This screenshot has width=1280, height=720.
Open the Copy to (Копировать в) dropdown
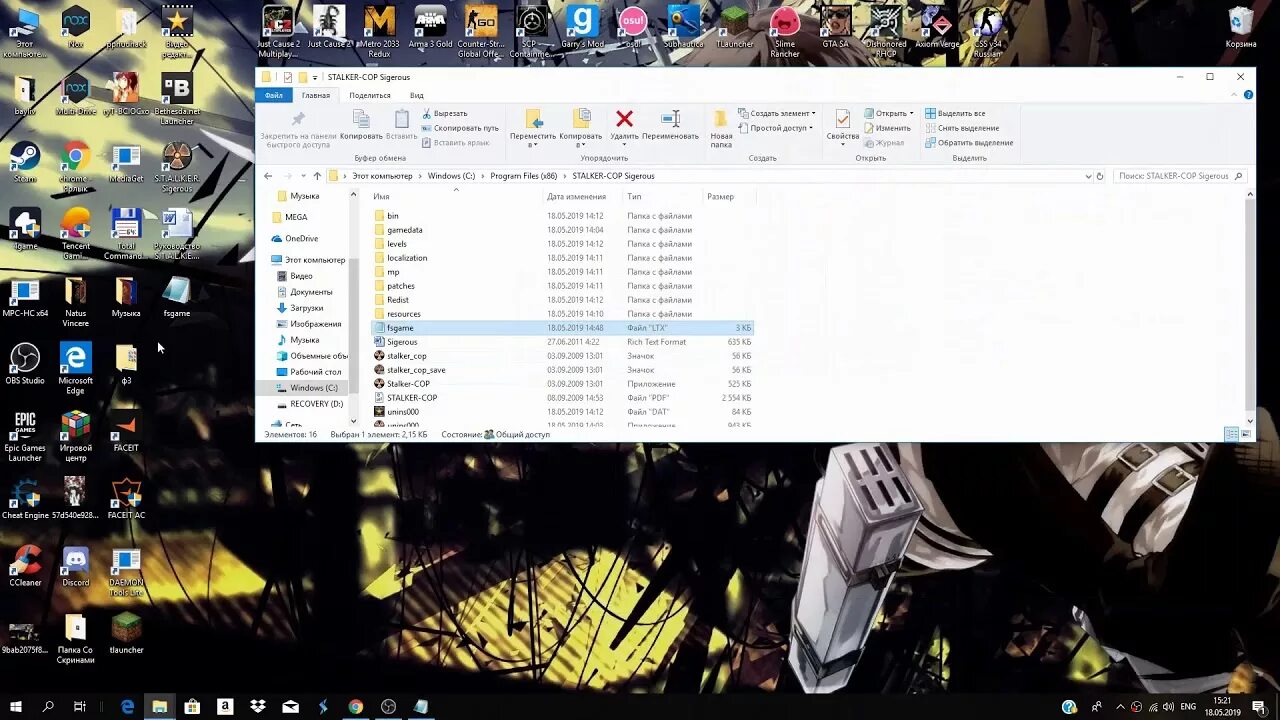click(x=580, y=146)
